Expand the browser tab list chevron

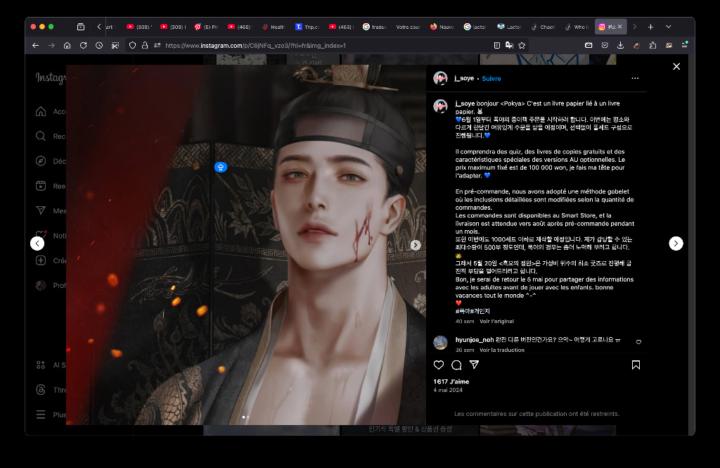pyautogui.click(x=668, y=26)
